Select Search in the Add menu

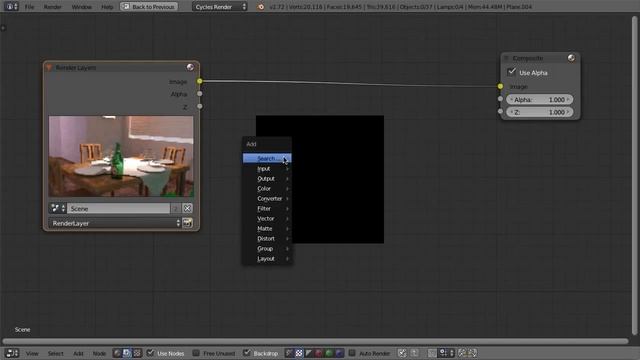click(x=267, y=158)
